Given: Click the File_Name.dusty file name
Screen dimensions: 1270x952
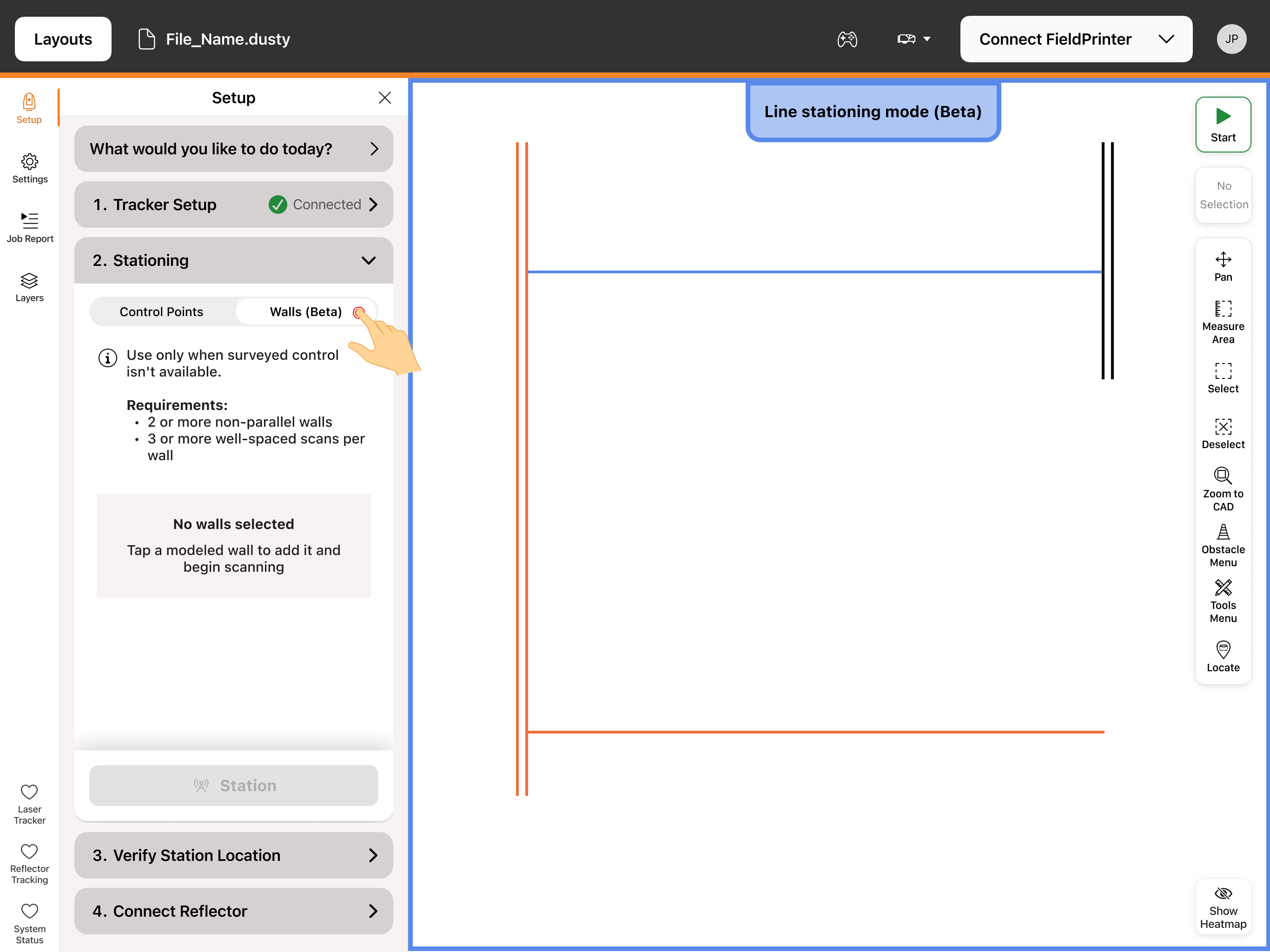Looking at the screenshot, I should point(228,39).
